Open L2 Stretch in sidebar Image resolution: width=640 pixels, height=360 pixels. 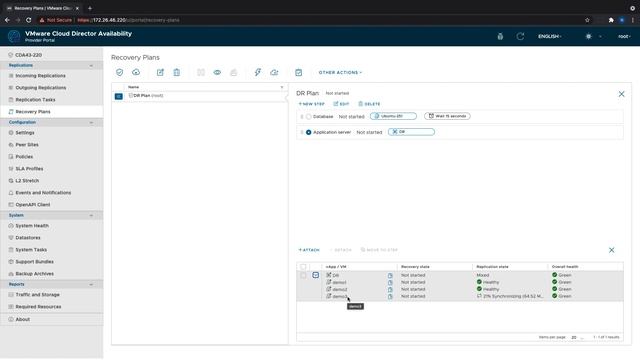click(x=27, y=180)
